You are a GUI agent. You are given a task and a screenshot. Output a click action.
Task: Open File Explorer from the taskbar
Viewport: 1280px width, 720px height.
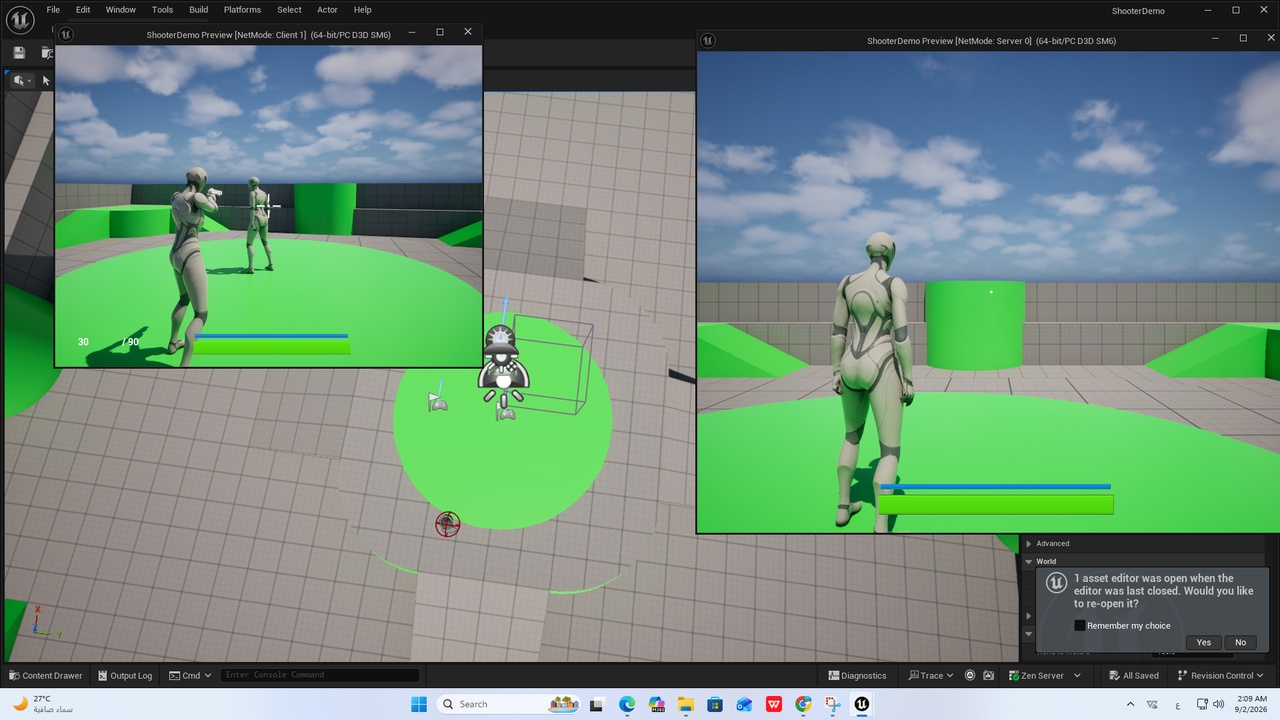pyautogui.click(x=686, y=704)
